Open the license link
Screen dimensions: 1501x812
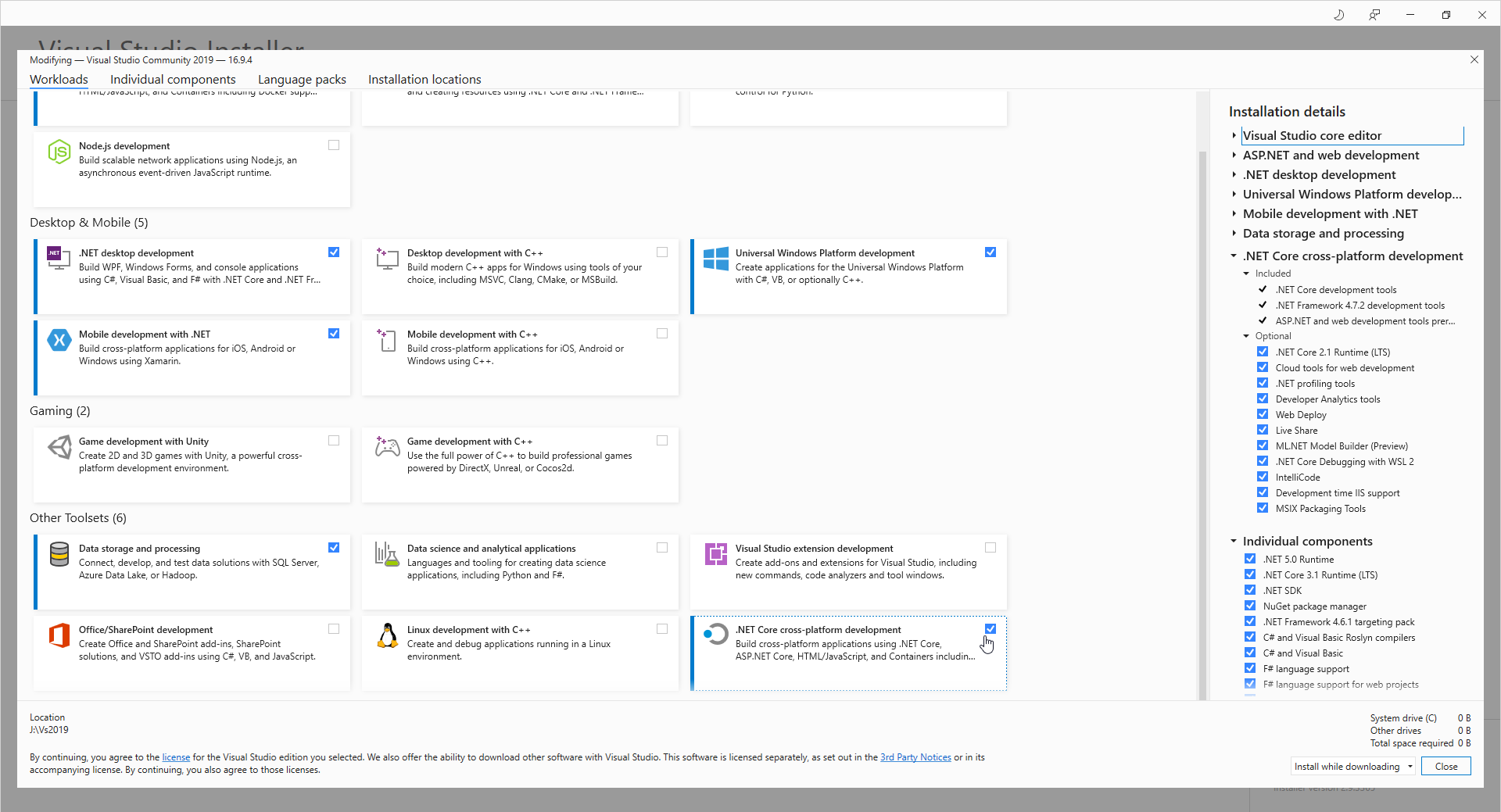(176, 757)
